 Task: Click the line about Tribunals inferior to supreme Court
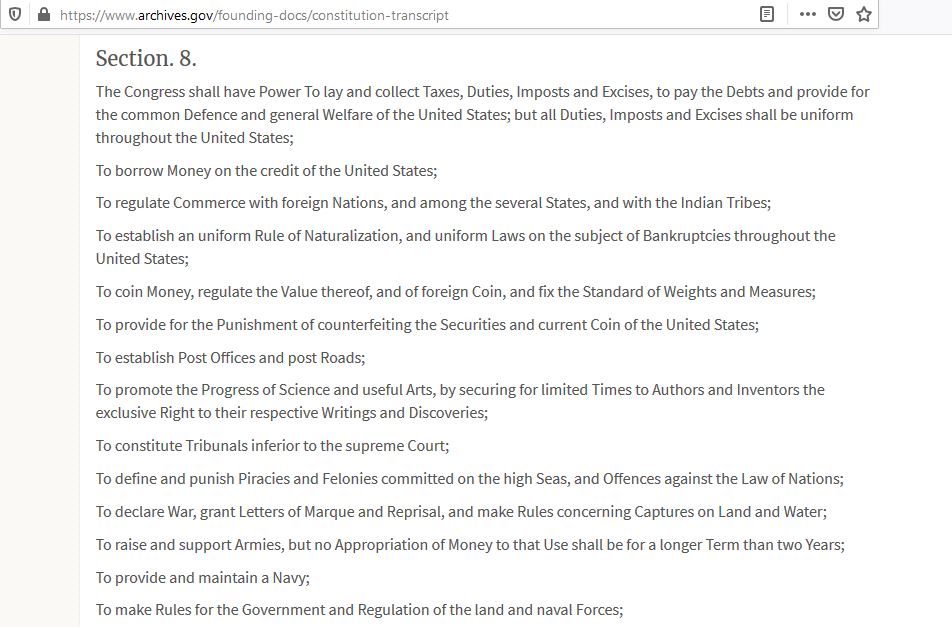pyautogui.click(x=272, y=446)
